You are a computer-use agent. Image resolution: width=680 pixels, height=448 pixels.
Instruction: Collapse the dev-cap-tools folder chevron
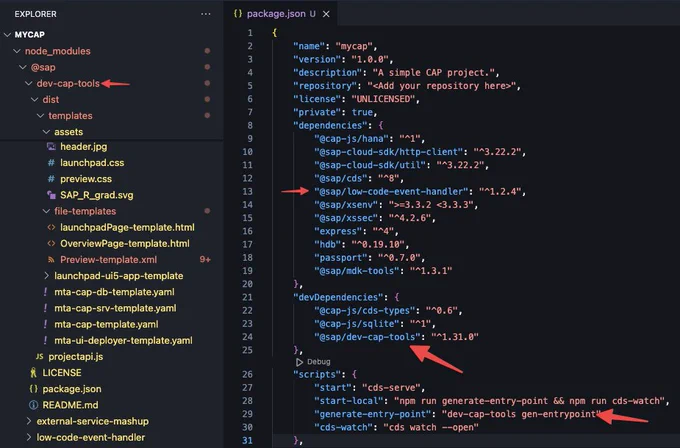pos(29,83)
